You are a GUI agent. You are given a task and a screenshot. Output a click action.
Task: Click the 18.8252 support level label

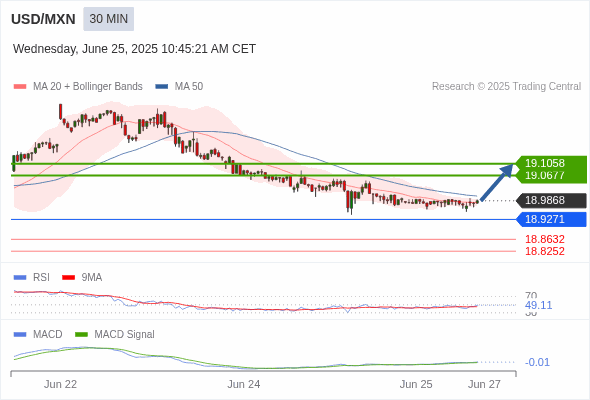click(x=545, y=251)
